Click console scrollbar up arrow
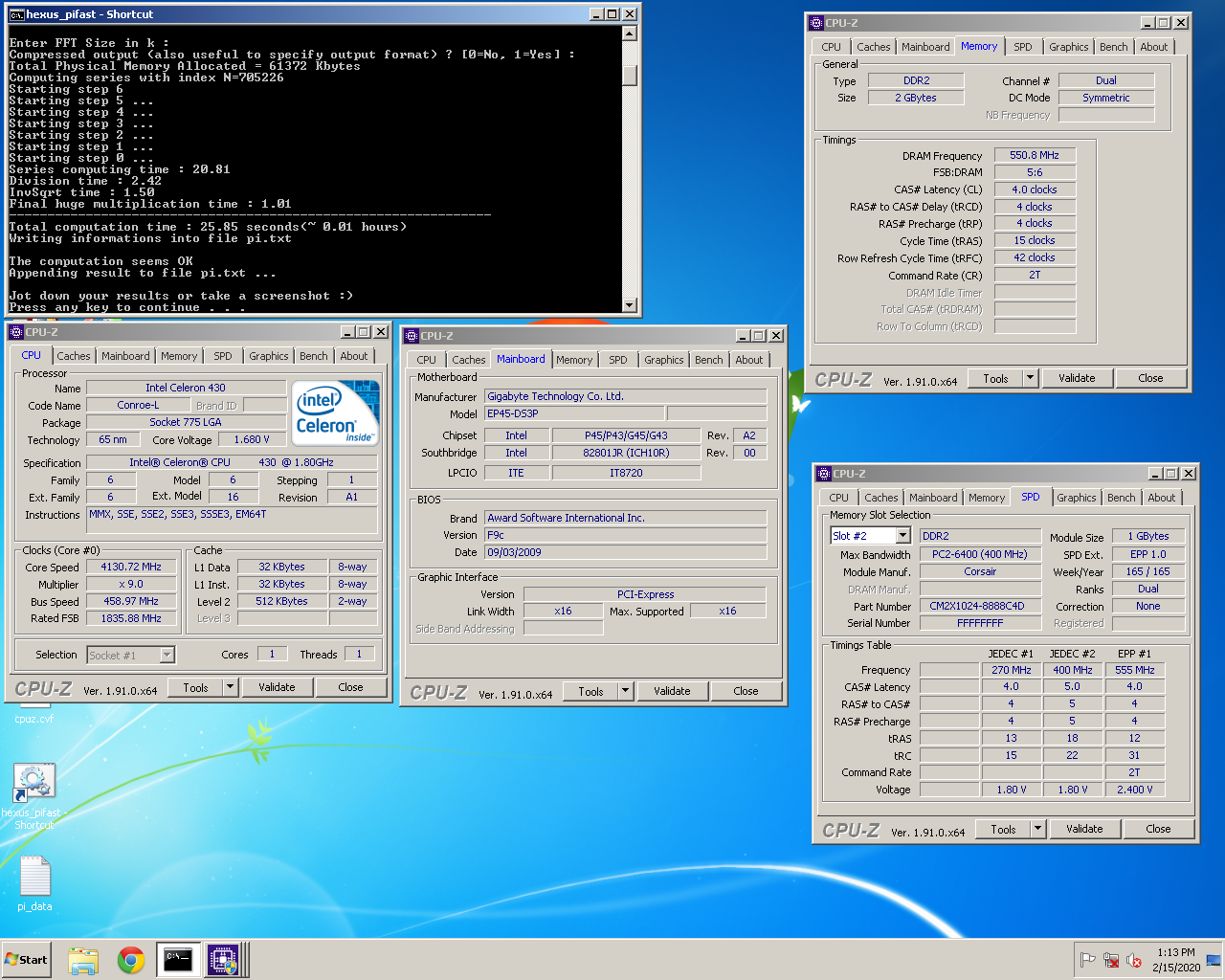 [x=629, y=33]
